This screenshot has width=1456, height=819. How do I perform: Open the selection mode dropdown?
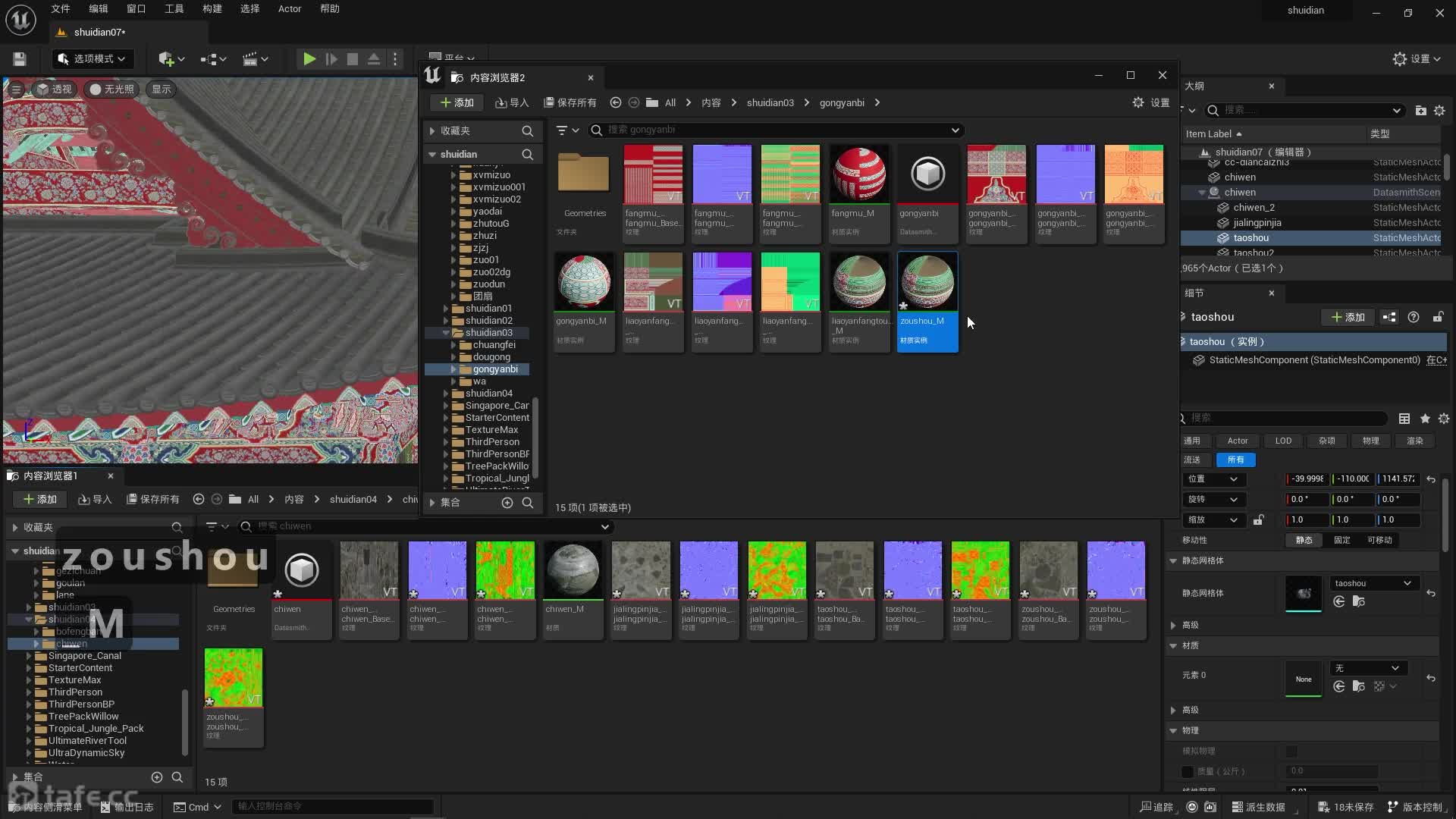(93, 59)
